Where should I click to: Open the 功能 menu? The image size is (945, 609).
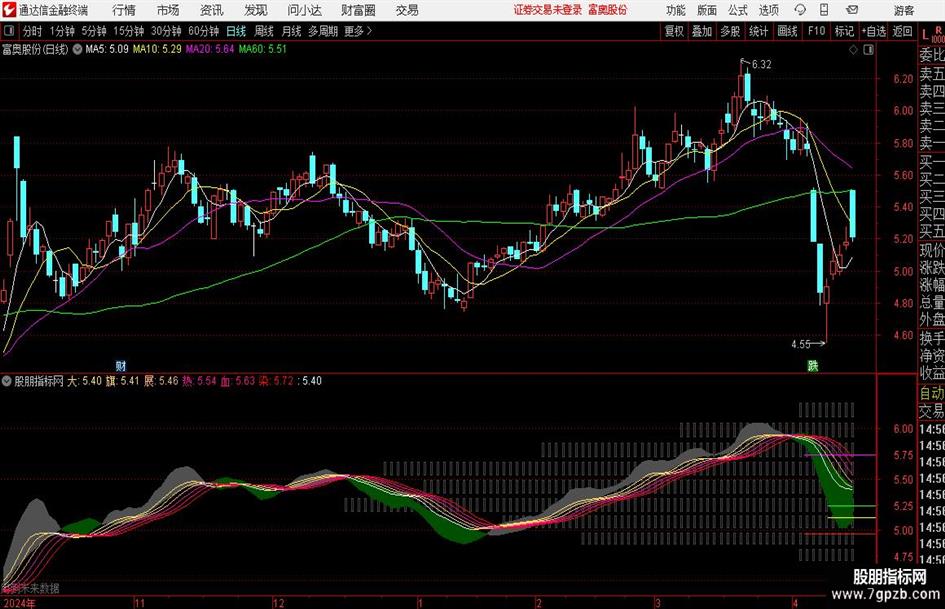click(676, 10)
